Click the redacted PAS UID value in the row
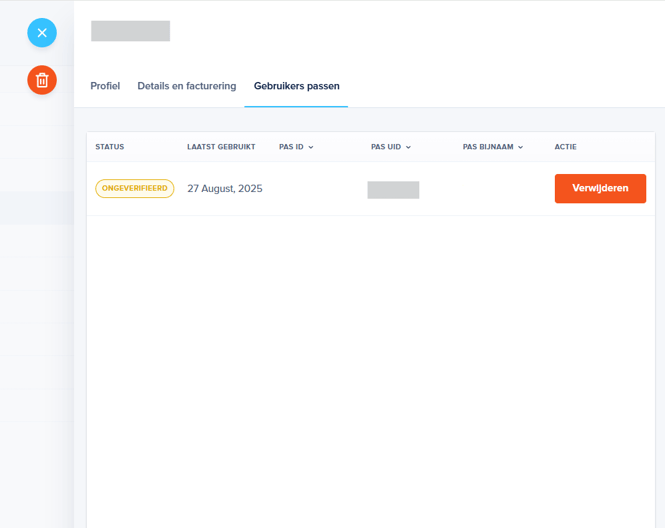 [x=393, y=189]
